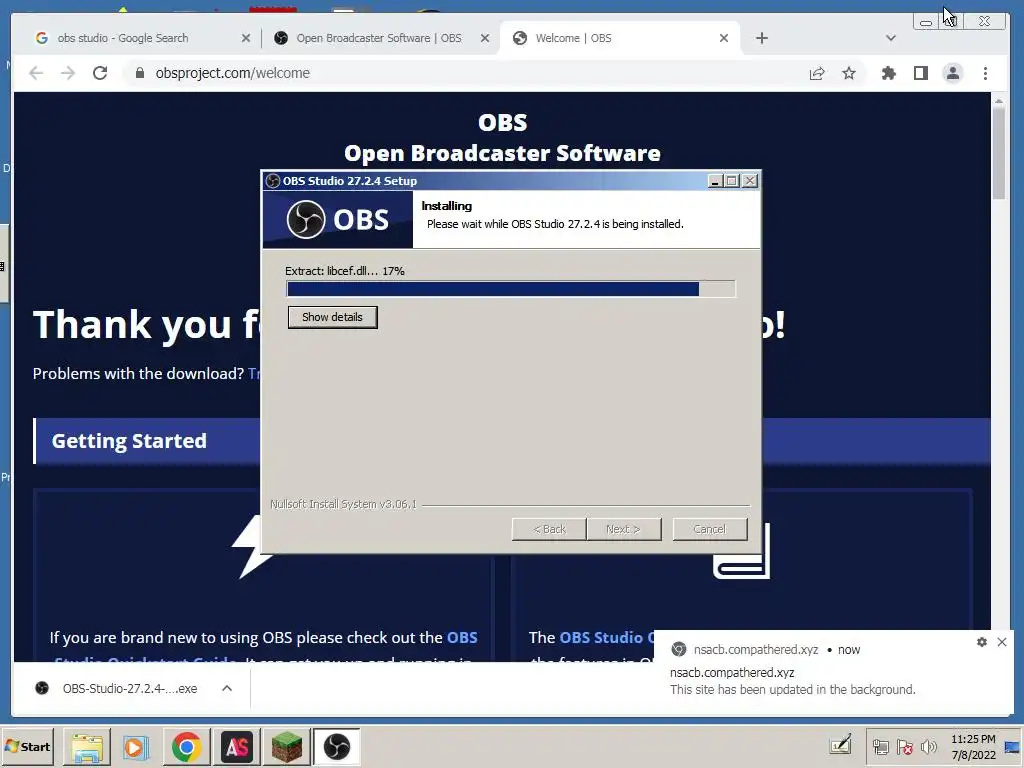Click the page vertical scrollbar thumb

point(999,152)
